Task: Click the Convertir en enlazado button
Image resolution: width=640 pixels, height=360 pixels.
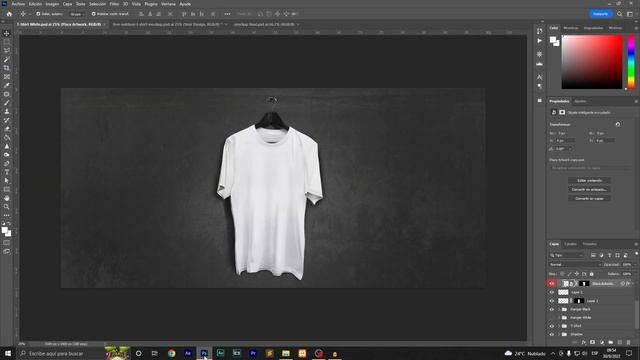Action: click(x=589, y=189)
